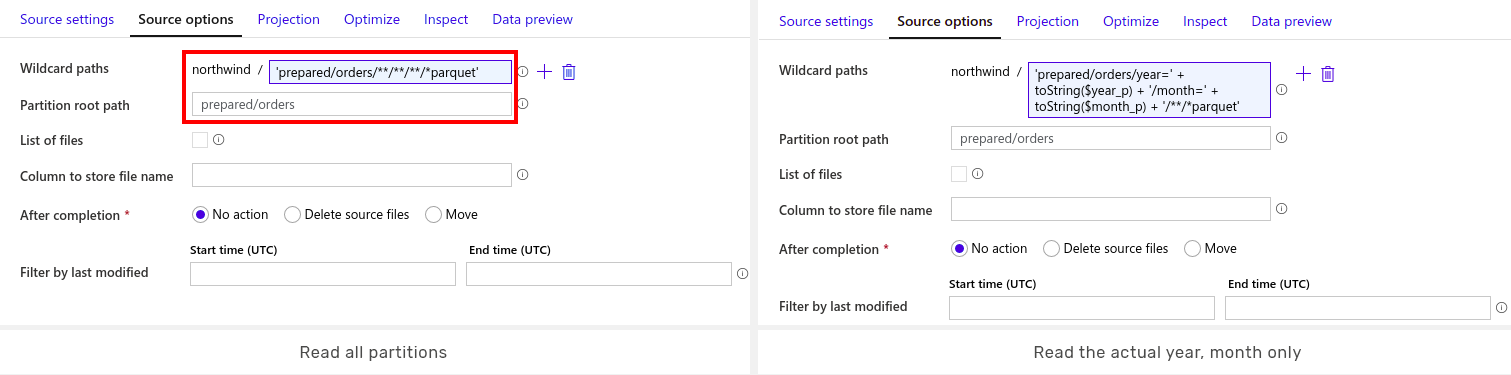This screenshot has width=1511, height=375.
Task: Enable the left List of files checkbox
Action: (x=200, y=140)
